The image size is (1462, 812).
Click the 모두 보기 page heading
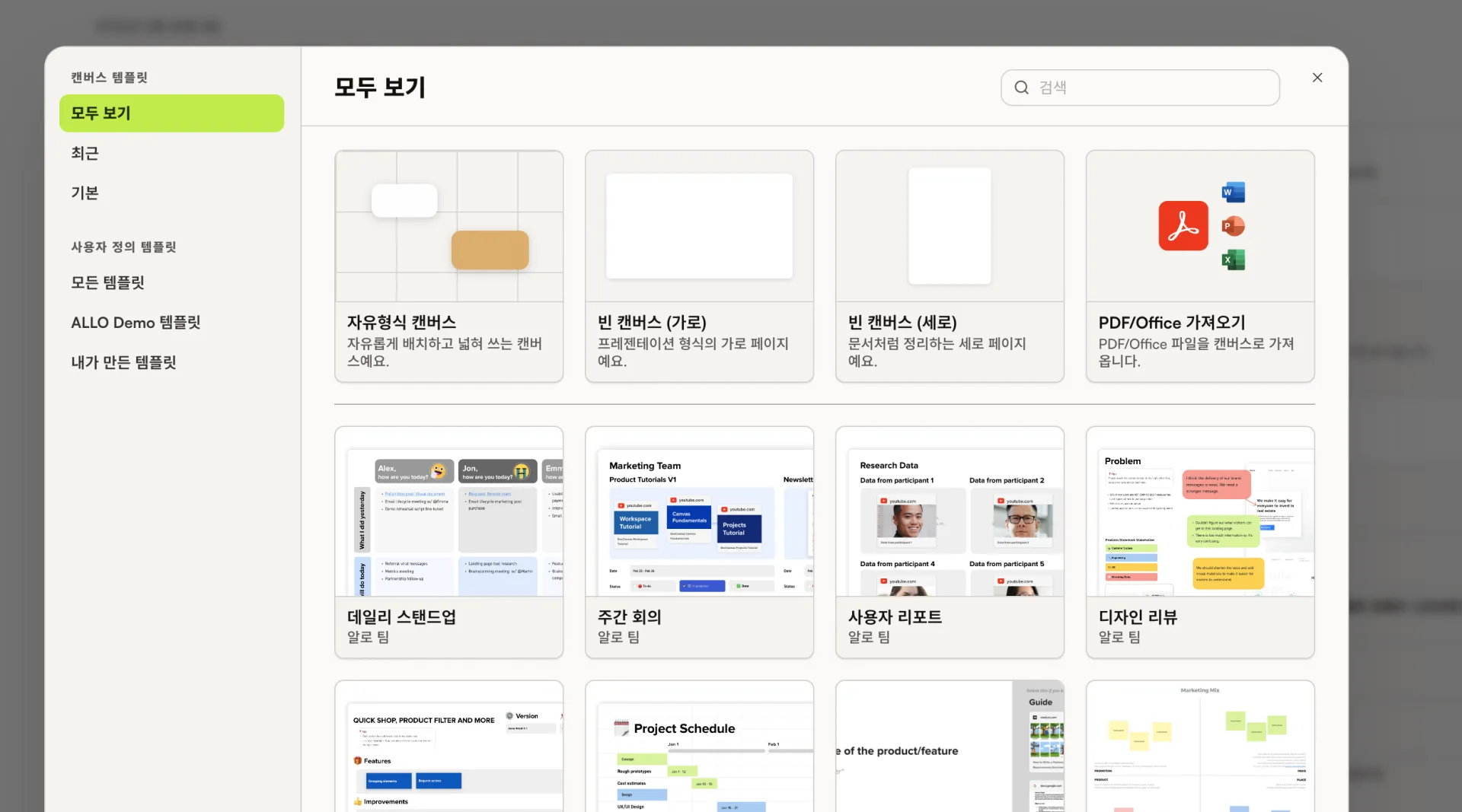pos(380,87)
